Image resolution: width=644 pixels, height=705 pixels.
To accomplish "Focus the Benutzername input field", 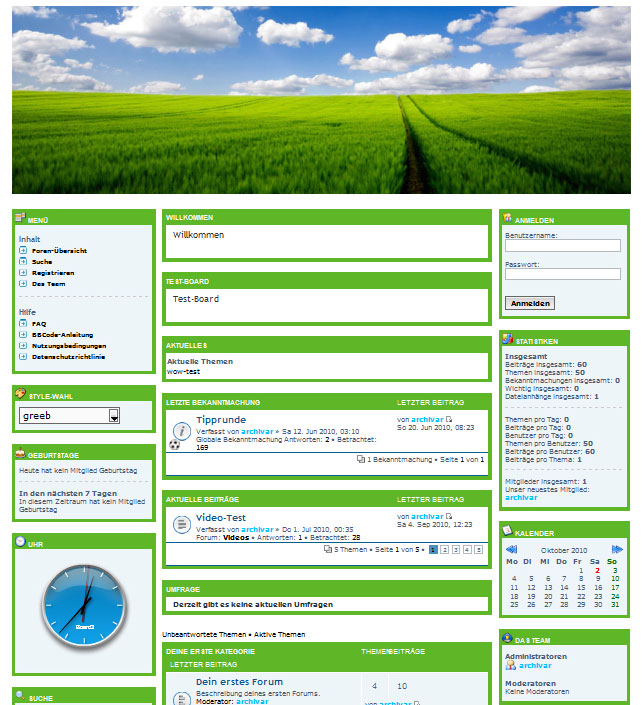I will (x=562, y=246).
